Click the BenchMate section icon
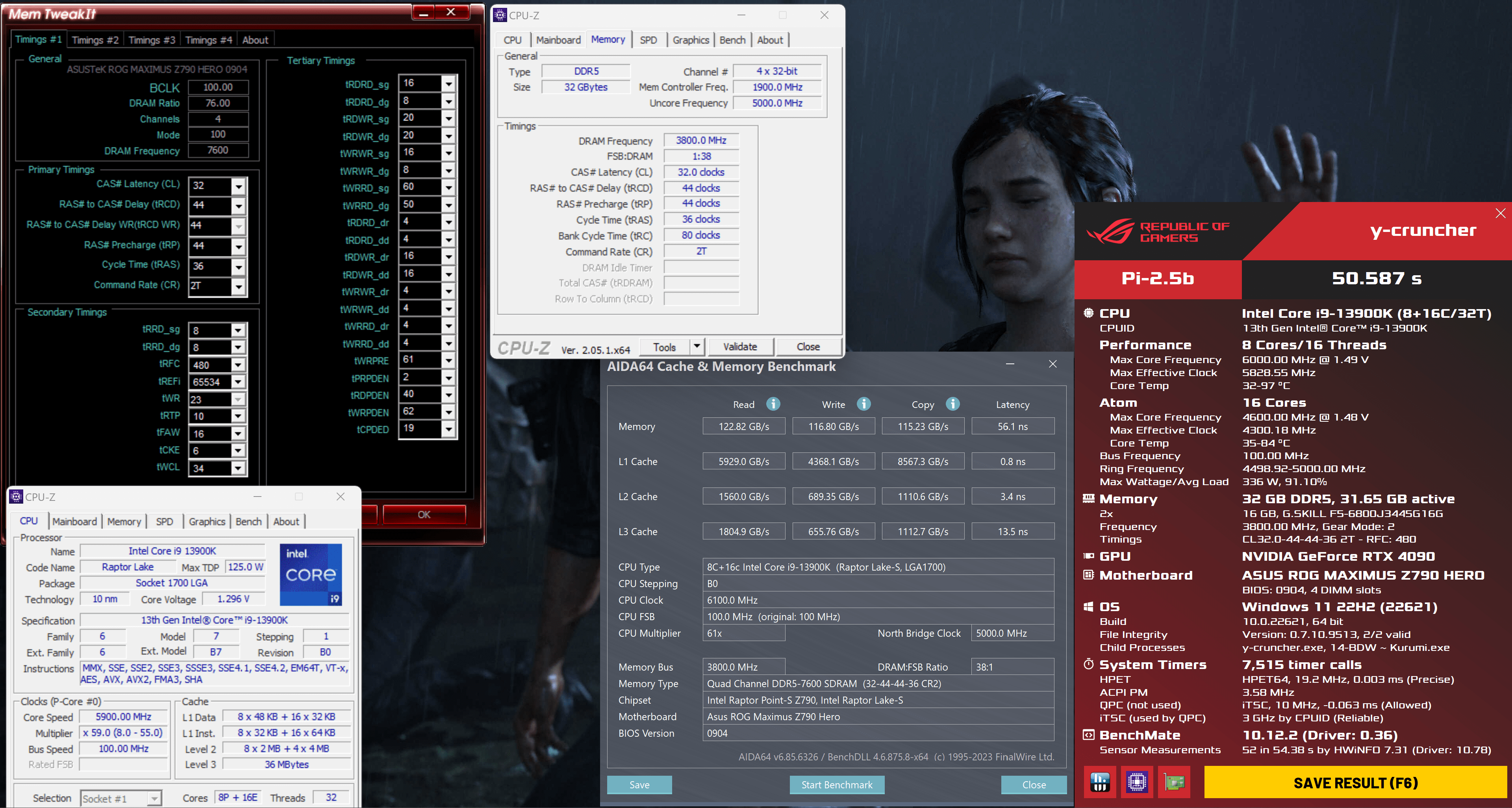 tap(1089, 735)
